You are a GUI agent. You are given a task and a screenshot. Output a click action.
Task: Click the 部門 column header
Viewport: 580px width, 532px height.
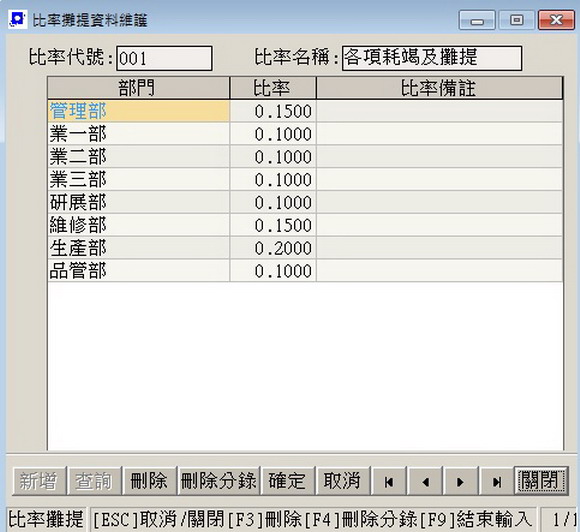pos(139,88)
